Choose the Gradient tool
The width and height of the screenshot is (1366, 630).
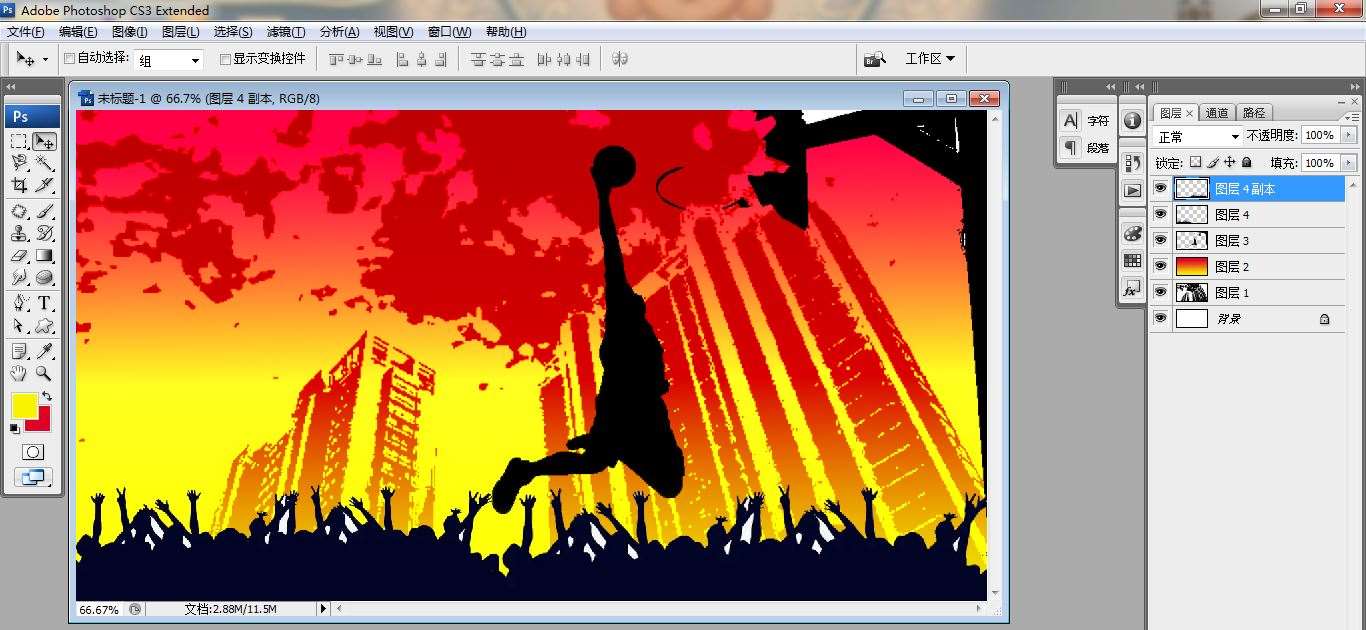pos(45,256)
